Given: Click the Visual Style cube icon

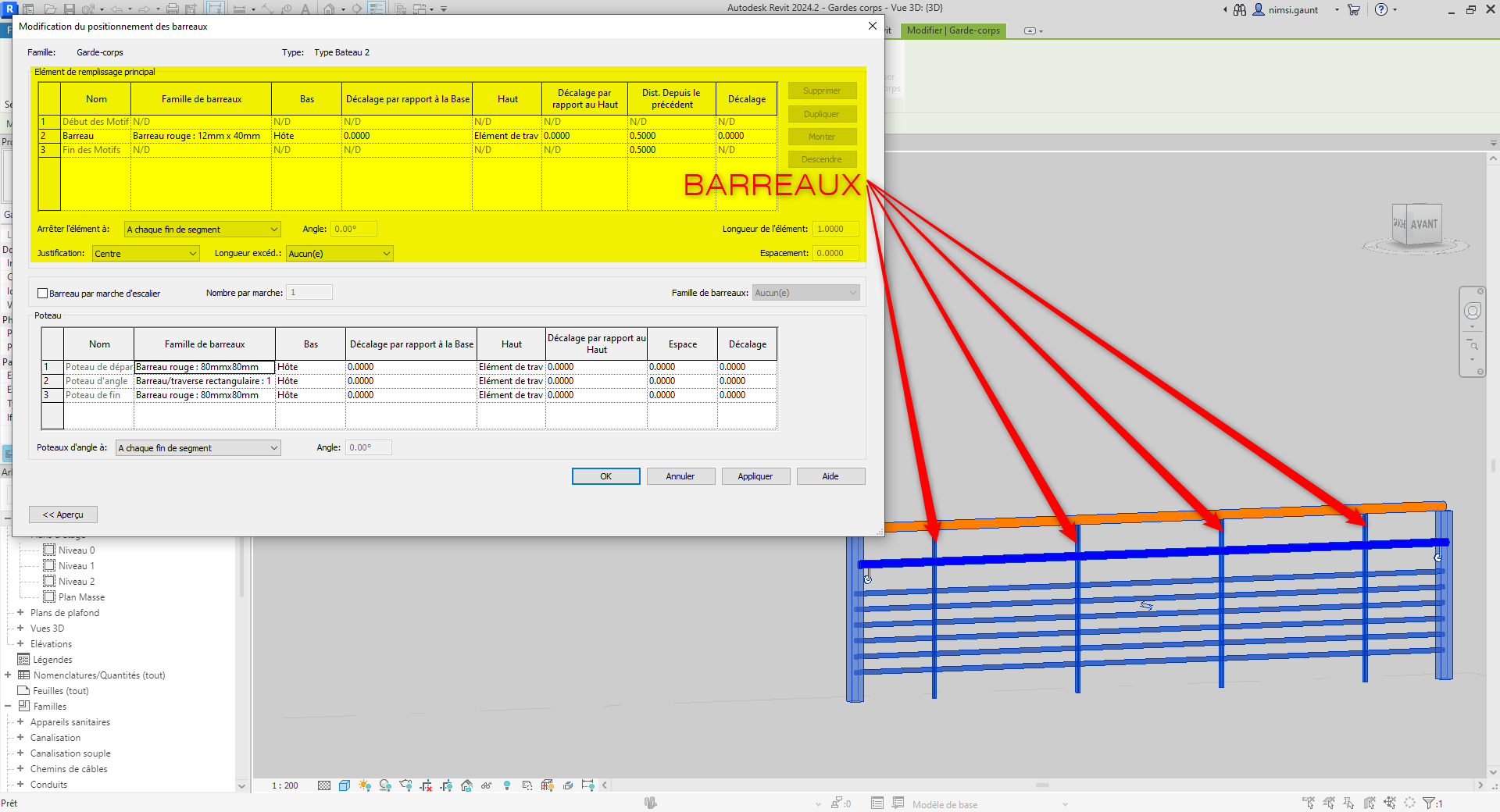Looking at the screenshot, I should point(345,785).
